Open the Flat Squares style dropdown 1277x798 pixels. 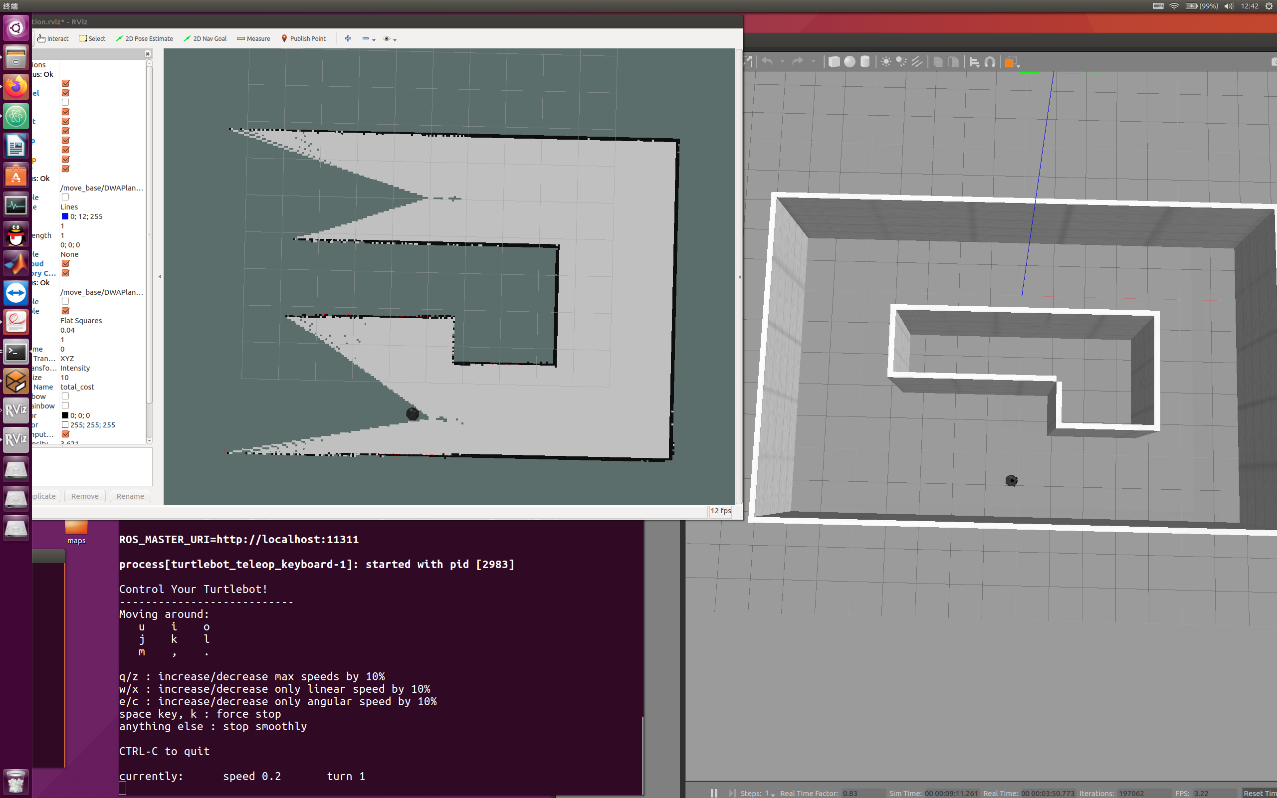pos(102,320)
